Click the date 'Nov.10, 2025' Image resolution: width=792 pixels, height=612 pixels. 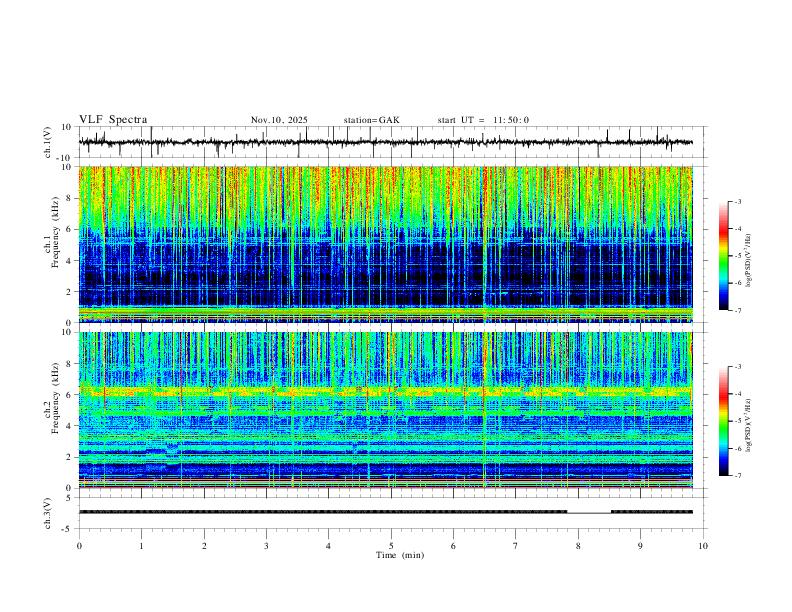pos(279,120)
